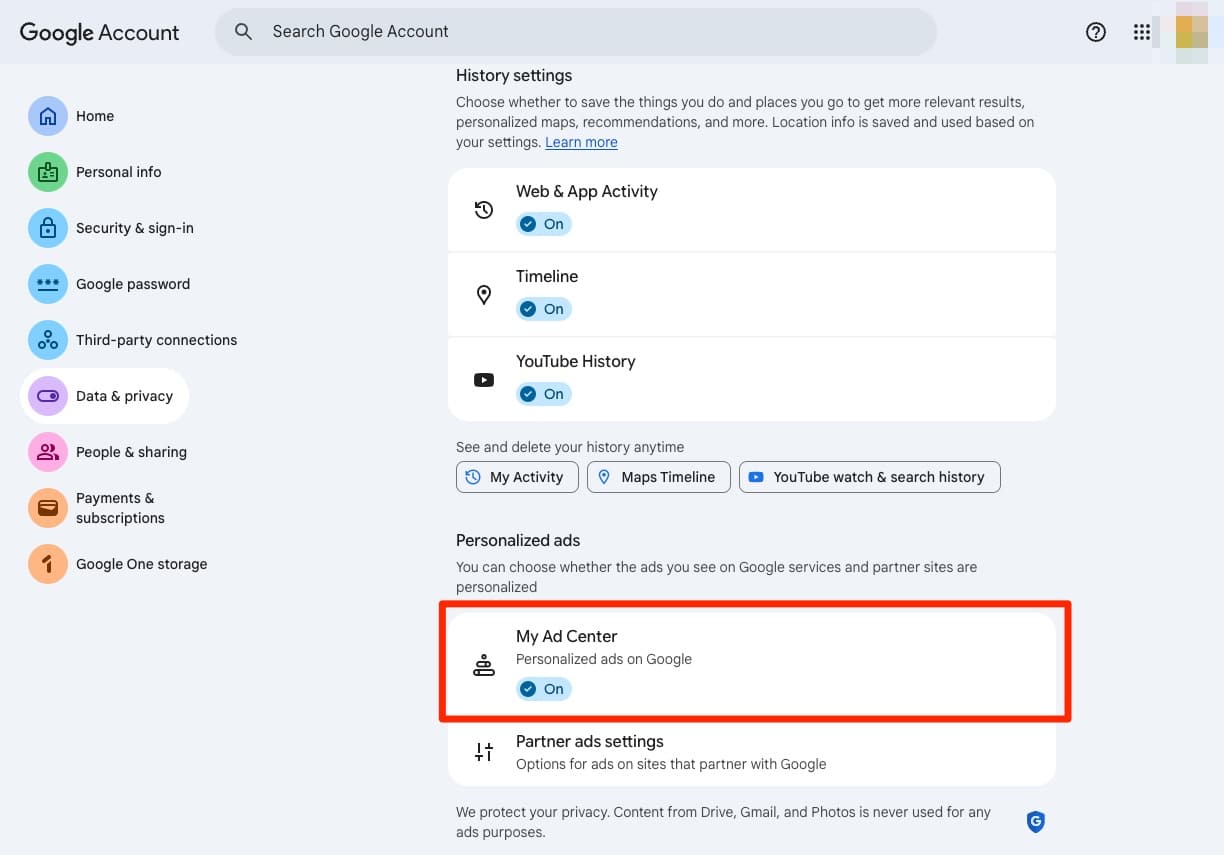This screenshot has height=855, width=1224.
Task: Open Google One storage
Action: click(x=142, y=564)
